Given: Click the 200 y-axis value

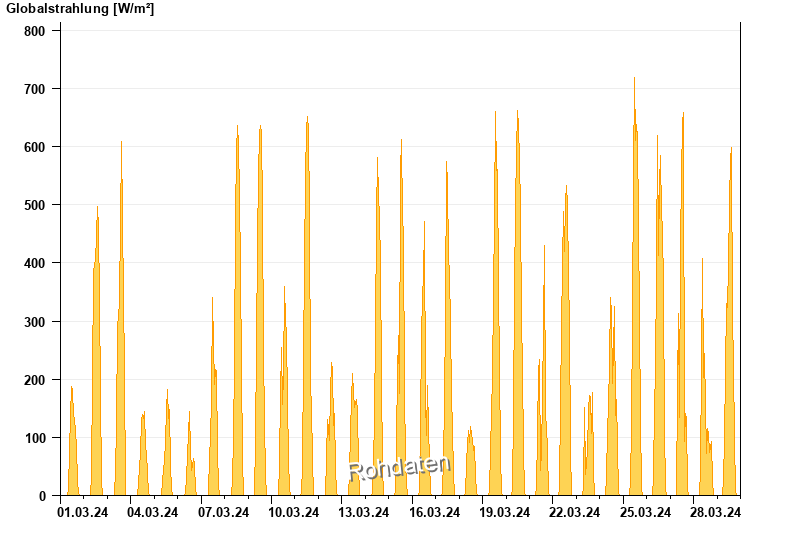Looking at the screenshot, I should [35, 380].
